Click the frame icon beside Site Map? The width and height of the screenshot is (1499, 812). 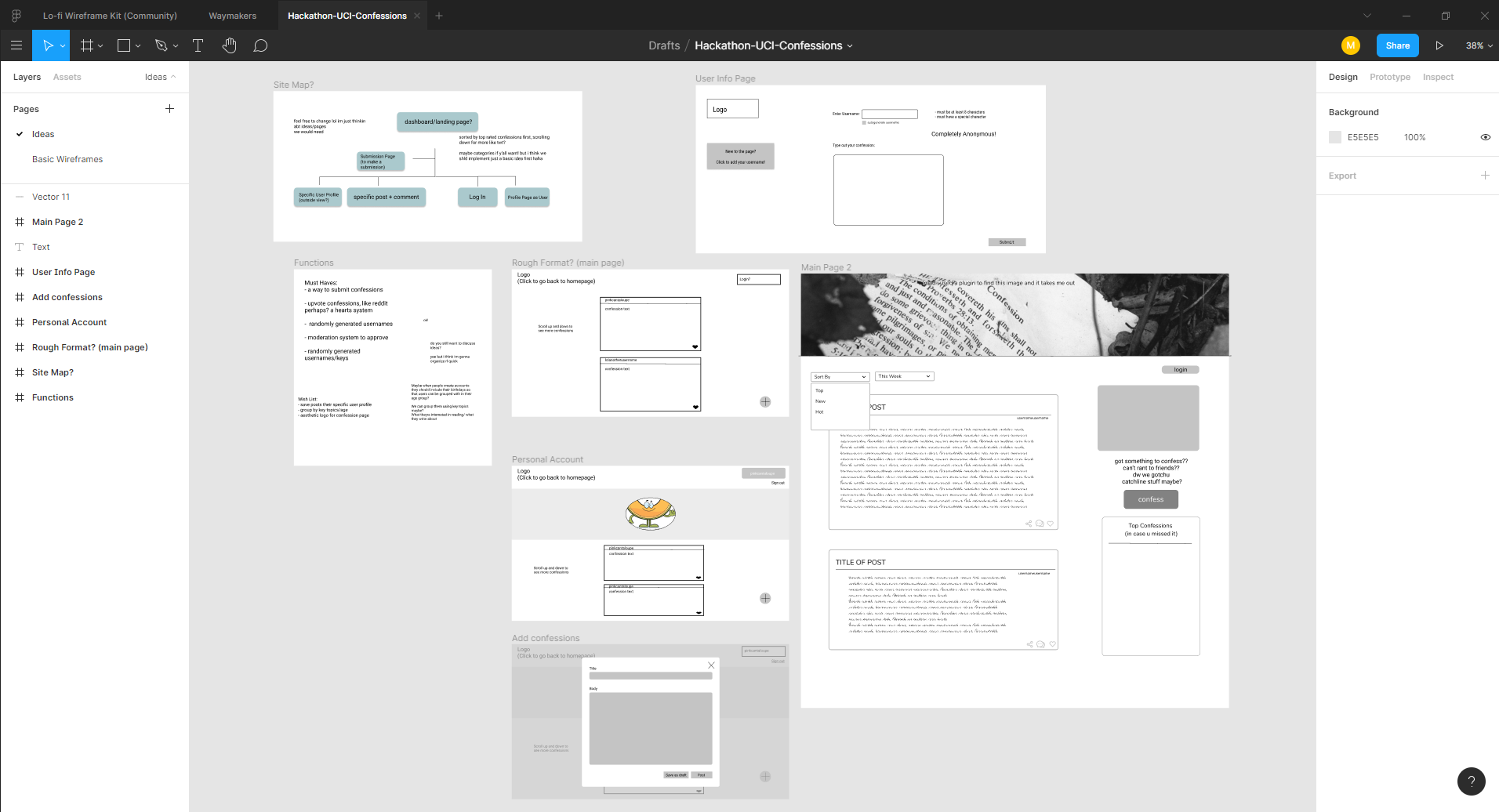pos(20,372)
